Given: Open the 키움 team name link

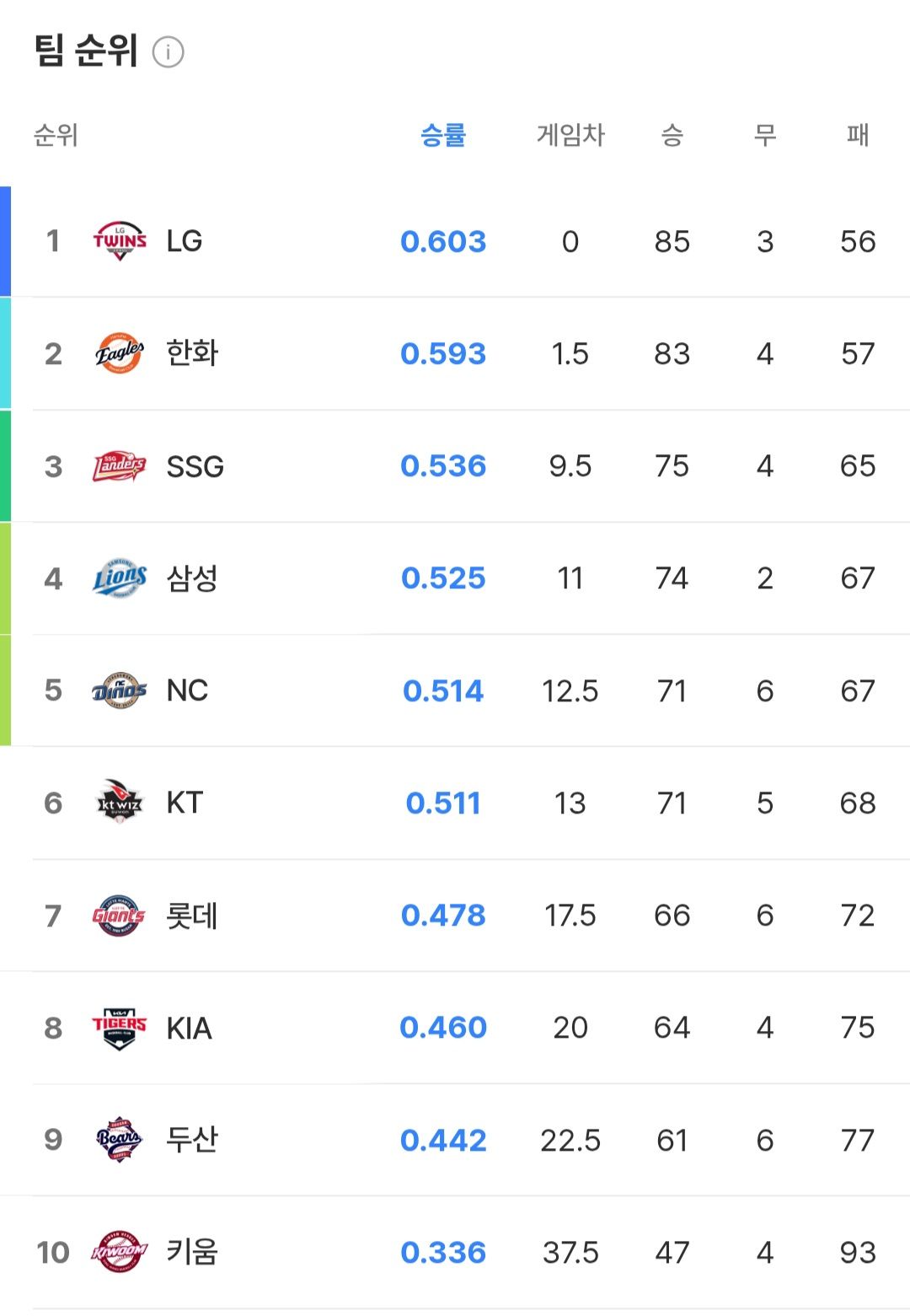Looking at the screenshot, I should (x=192, y=1252).
